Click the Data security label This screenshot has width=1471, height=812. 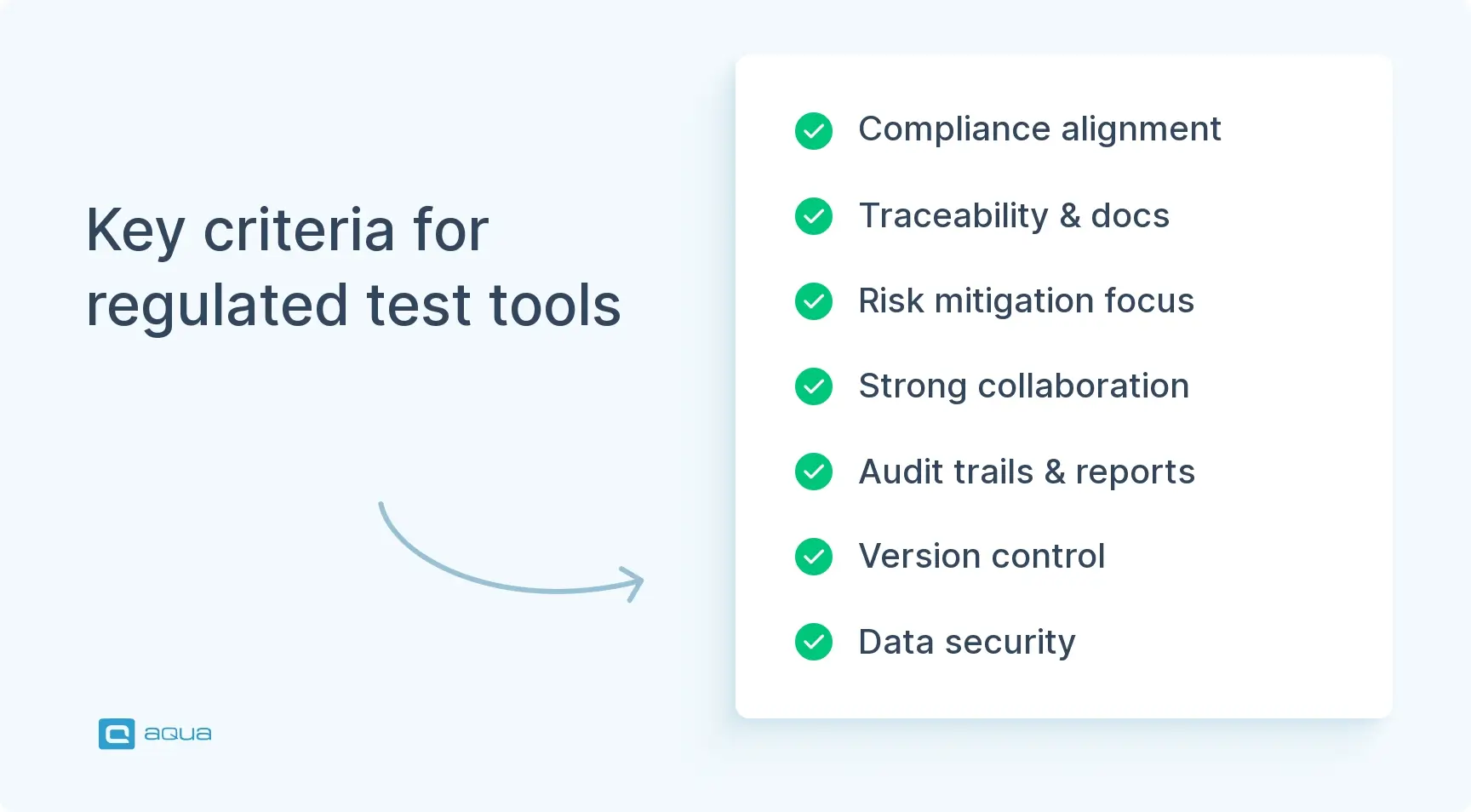[966, 642]
